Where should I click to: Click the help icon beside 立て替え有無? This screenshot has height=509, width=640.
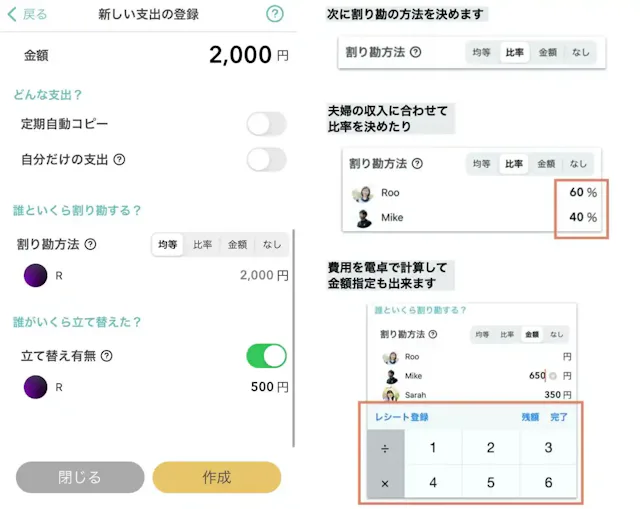(106, 355)
